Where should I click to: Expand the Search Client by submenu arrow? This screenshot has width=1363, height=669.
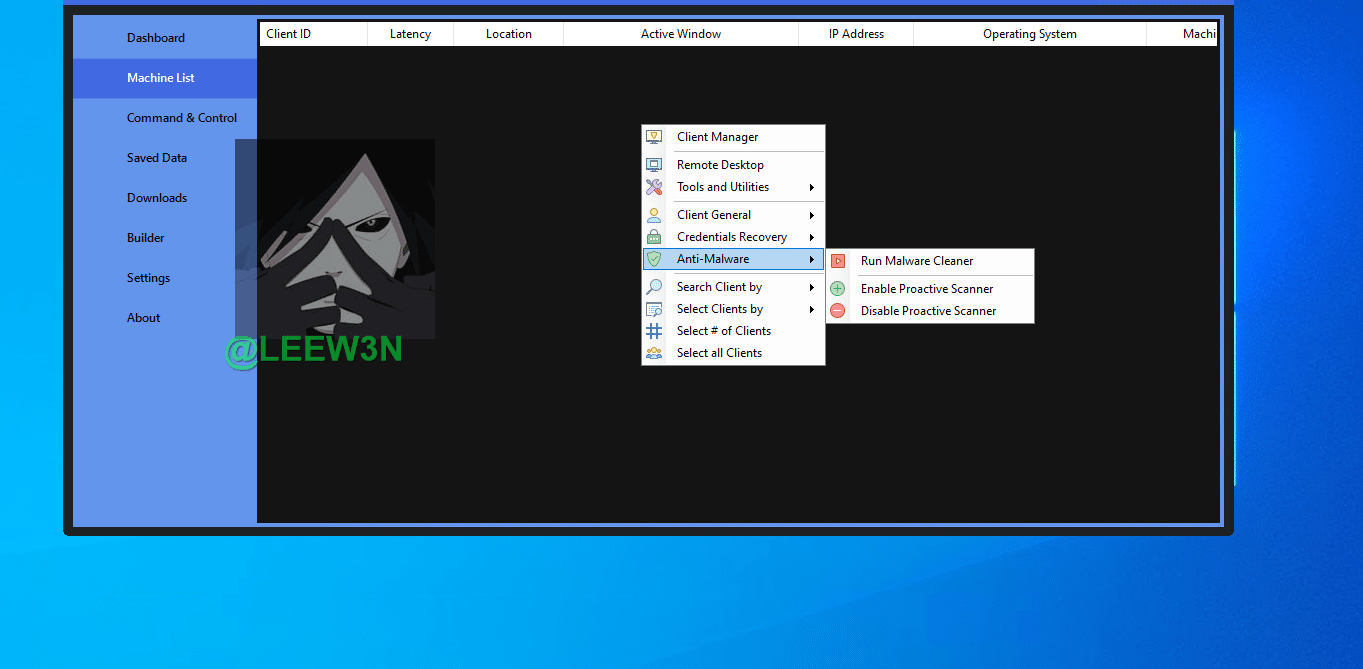point(812,287)
